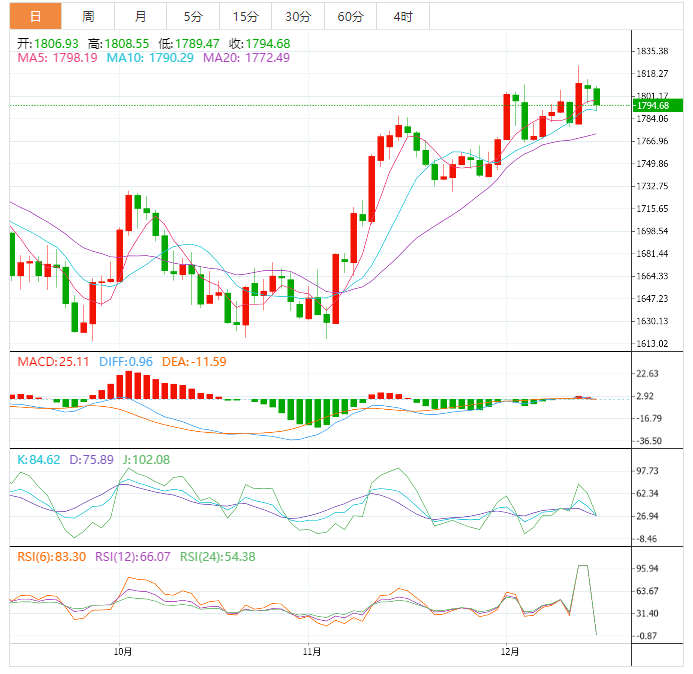Switch to the 5分 timeframe

[x=192, y=16]
